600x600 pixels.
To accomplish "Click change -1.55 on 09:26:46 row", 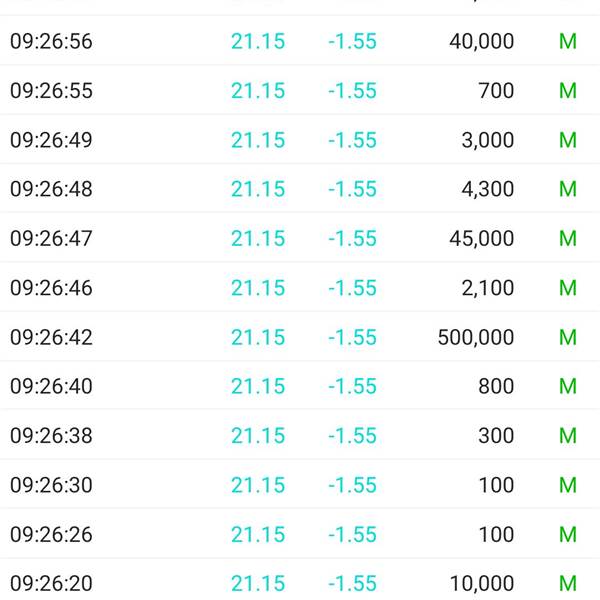I will (x=352, y=288).
